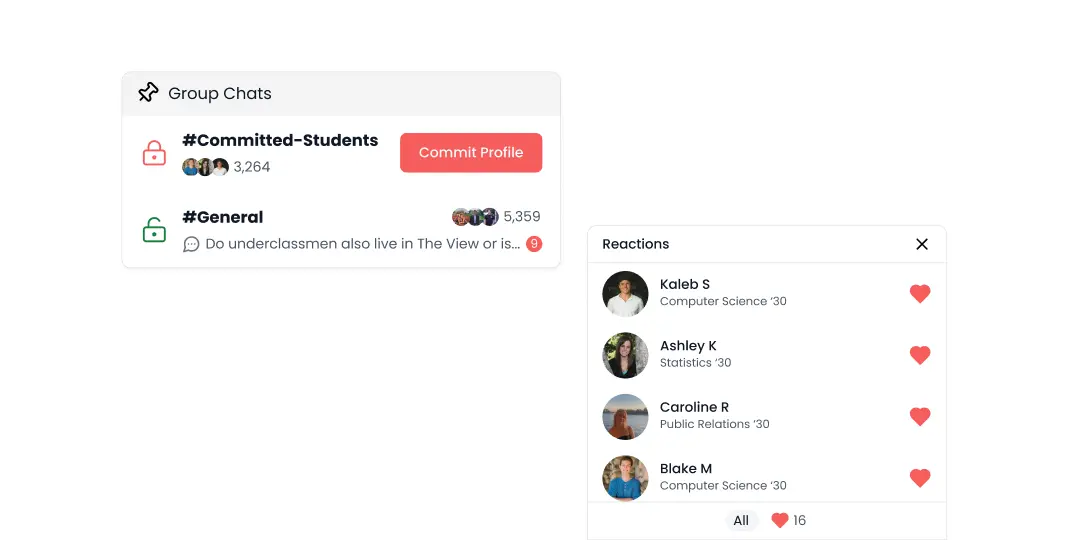Click Ashley K profile photo

625,355
